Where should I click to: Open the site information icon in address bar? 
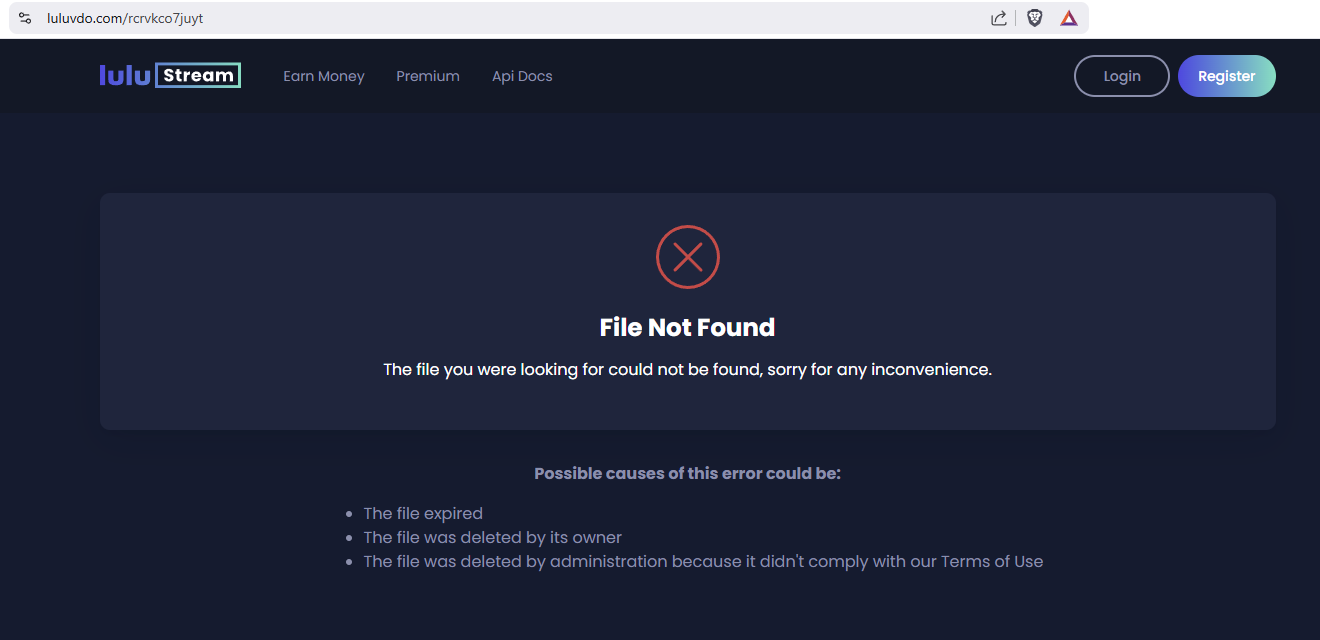pos(25,18)
